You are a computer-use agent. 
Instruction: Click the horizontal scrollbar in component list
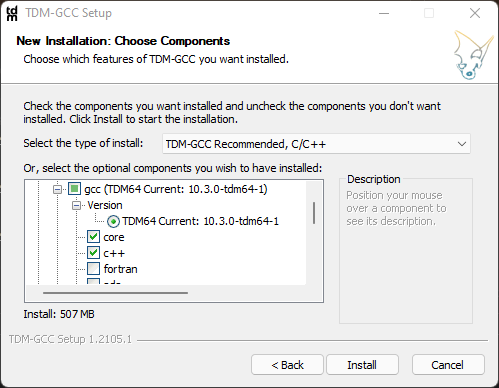[115, 293]
